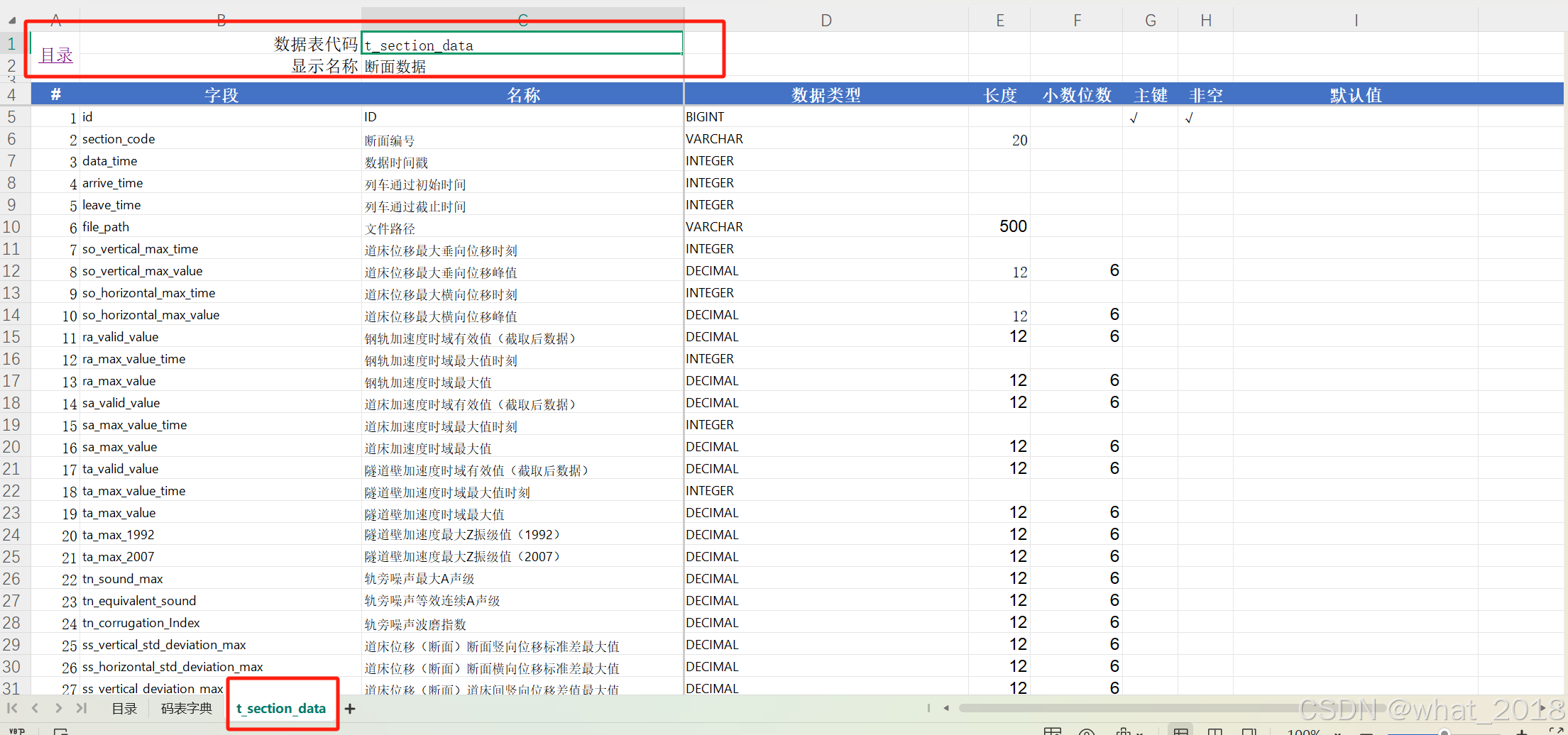This screenshot has width=1568, height=735.
Task: Toggle the 主键 checkmark on the id row
Action: (1134, 117)
